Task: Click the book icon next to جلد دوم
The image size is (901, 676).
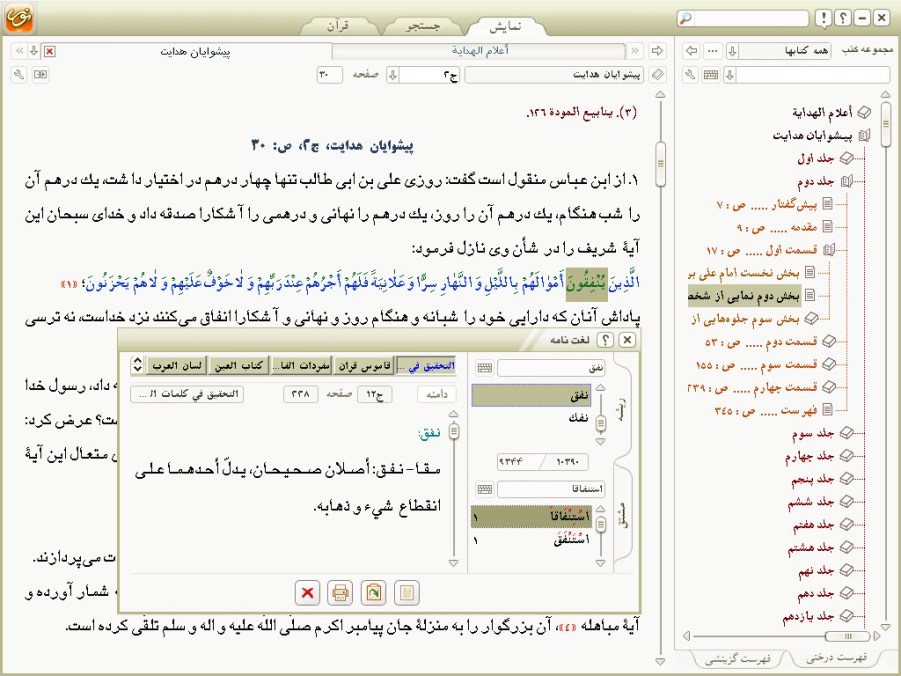Action: click(x=847, y=182)
